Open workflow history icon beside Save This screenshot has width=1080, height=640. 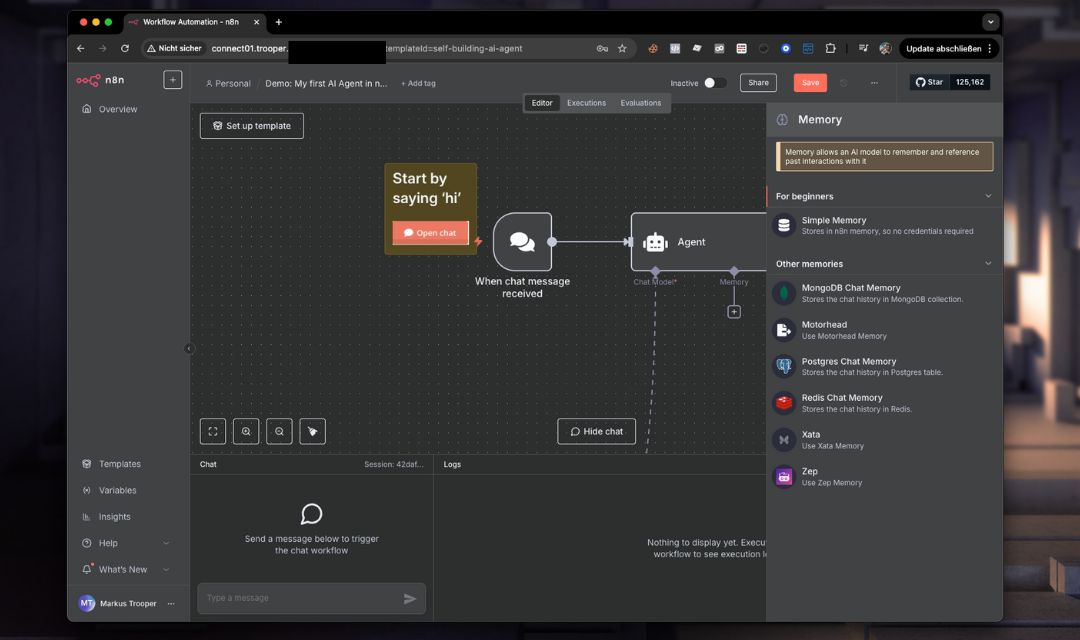844,83
